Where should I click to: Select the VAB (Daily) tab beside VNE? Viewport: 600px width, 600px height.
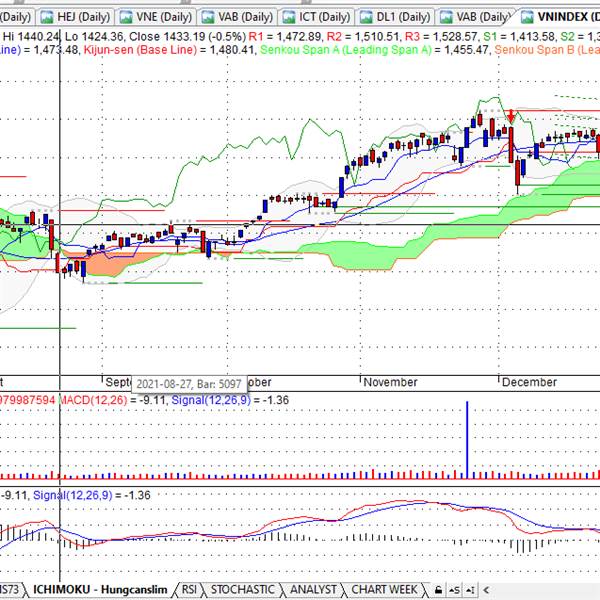point(237,17)
